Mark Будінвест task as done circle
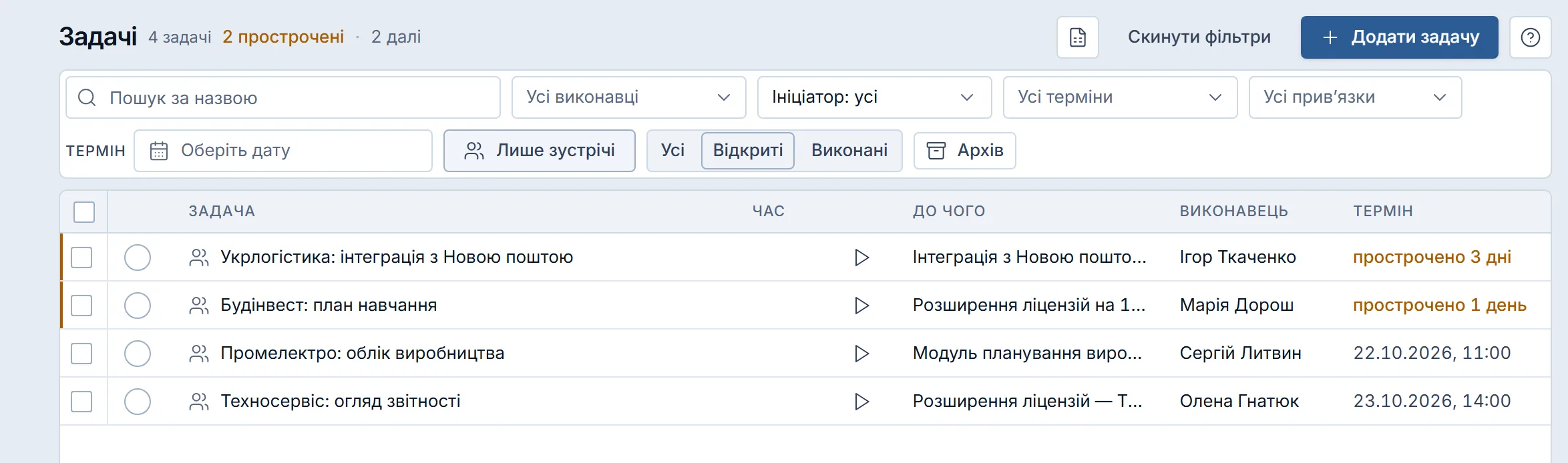Viewport: 1568px width, 463px height. pyautogui.click(x=138, y=306)
